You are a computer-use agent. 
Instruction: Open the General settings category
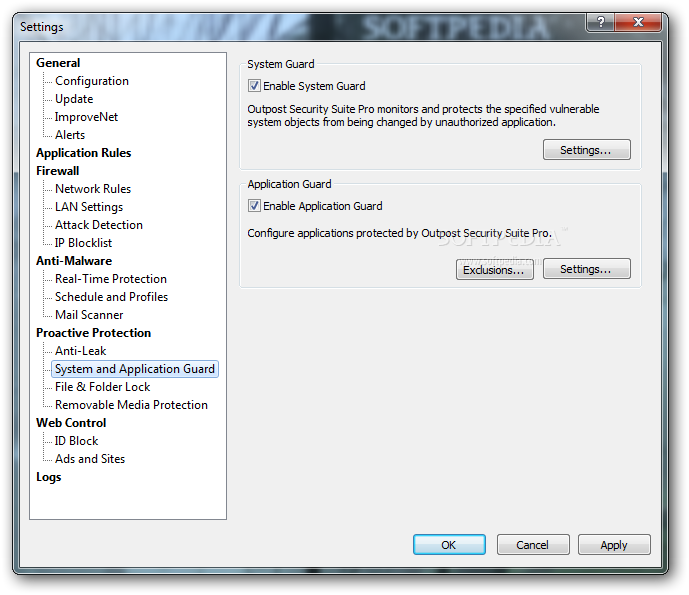[58, 63]
